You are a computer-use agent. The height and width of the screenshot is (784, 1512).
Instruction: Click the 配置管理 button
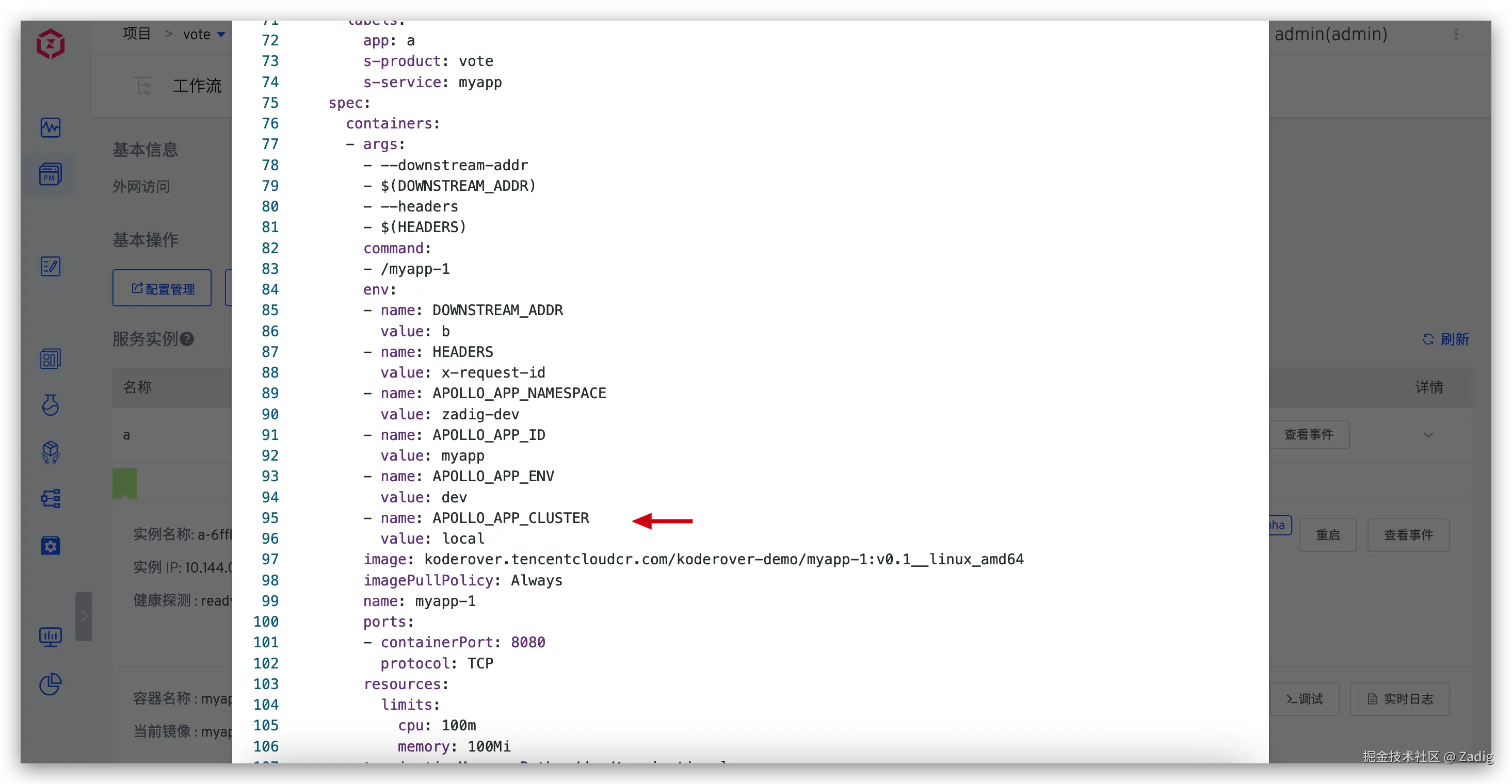point(163,288)
